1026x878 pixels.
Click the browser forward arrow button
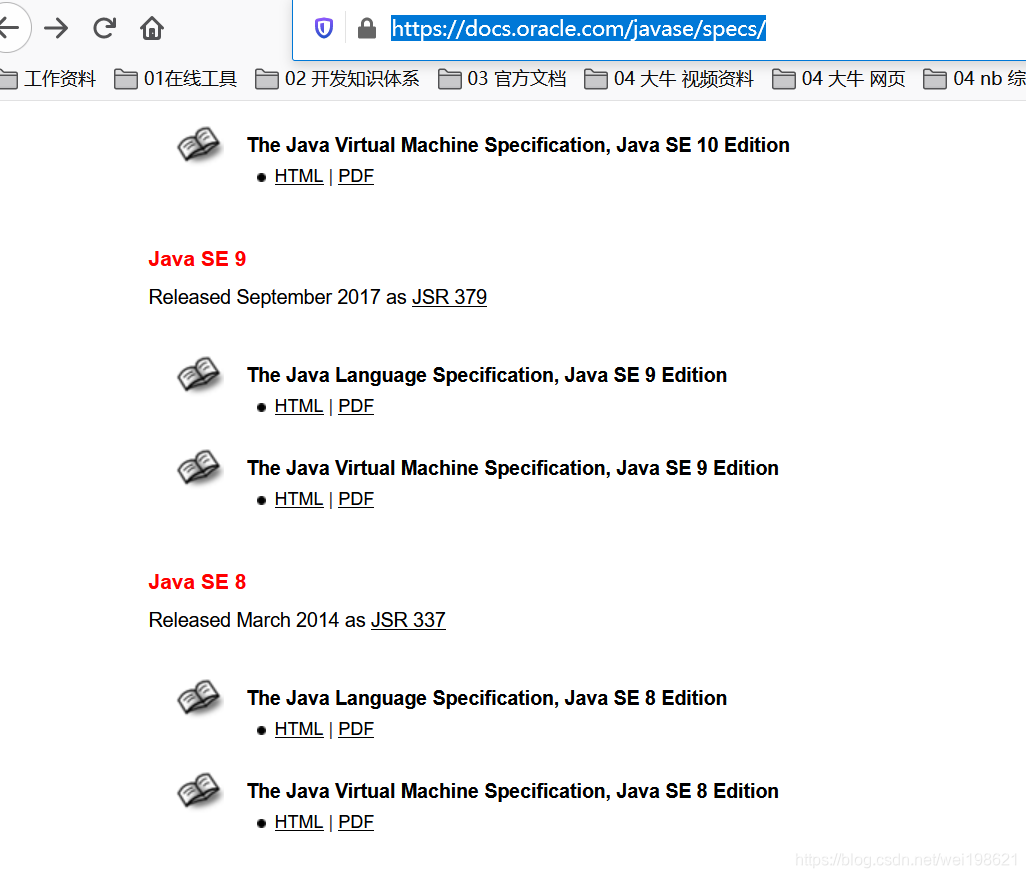click(x=56, y=28)
